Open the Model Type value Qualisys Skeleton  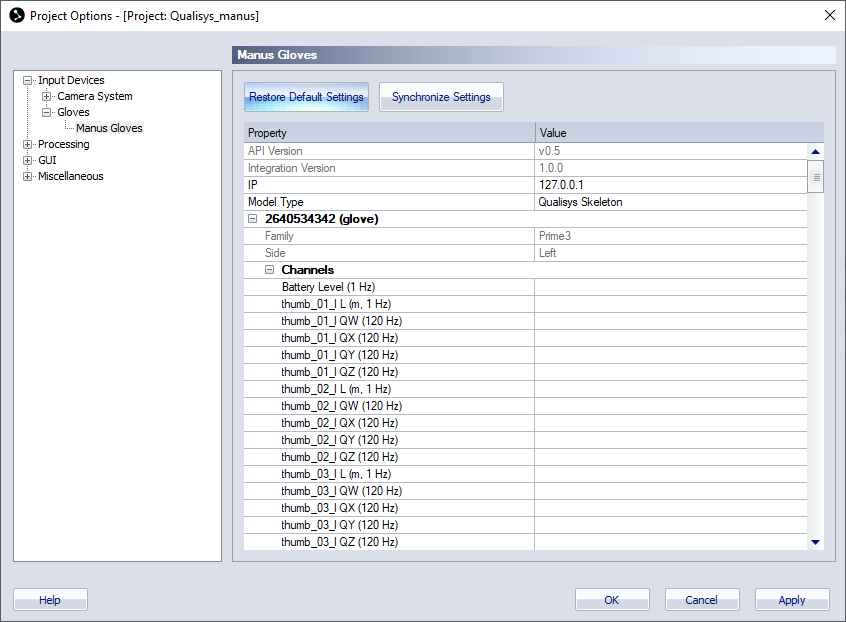[670, 202]
